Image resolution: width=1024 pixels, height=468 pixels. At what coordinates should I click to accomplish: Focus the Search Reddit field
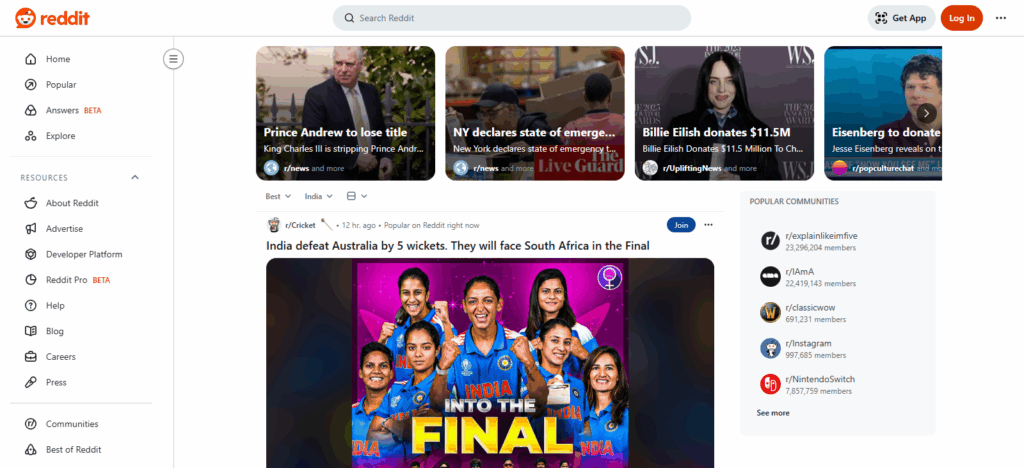pos(511,18)
